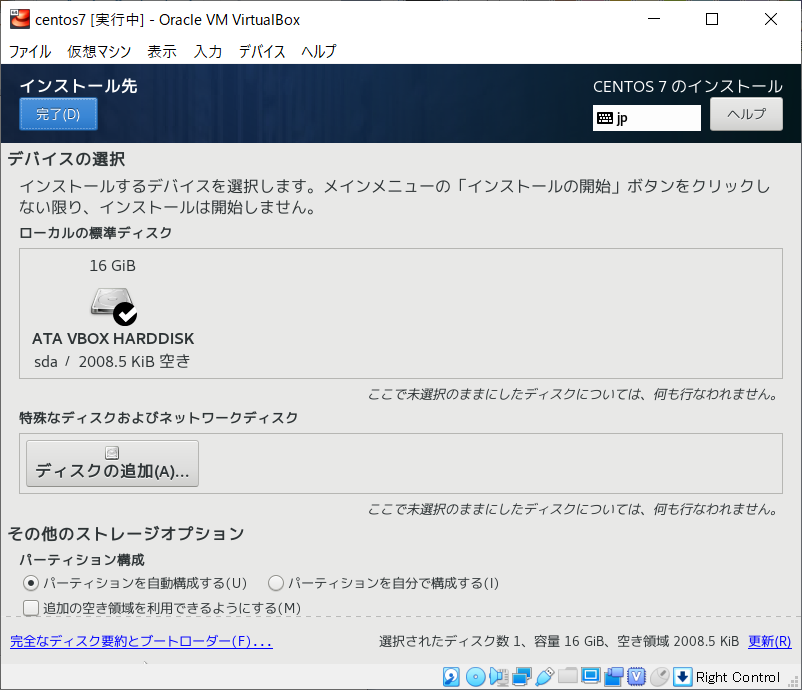Viewport: 802px width, 690px height.
Task: Click the 16 GiB disk size label
Action: click(x=113, y=266)
